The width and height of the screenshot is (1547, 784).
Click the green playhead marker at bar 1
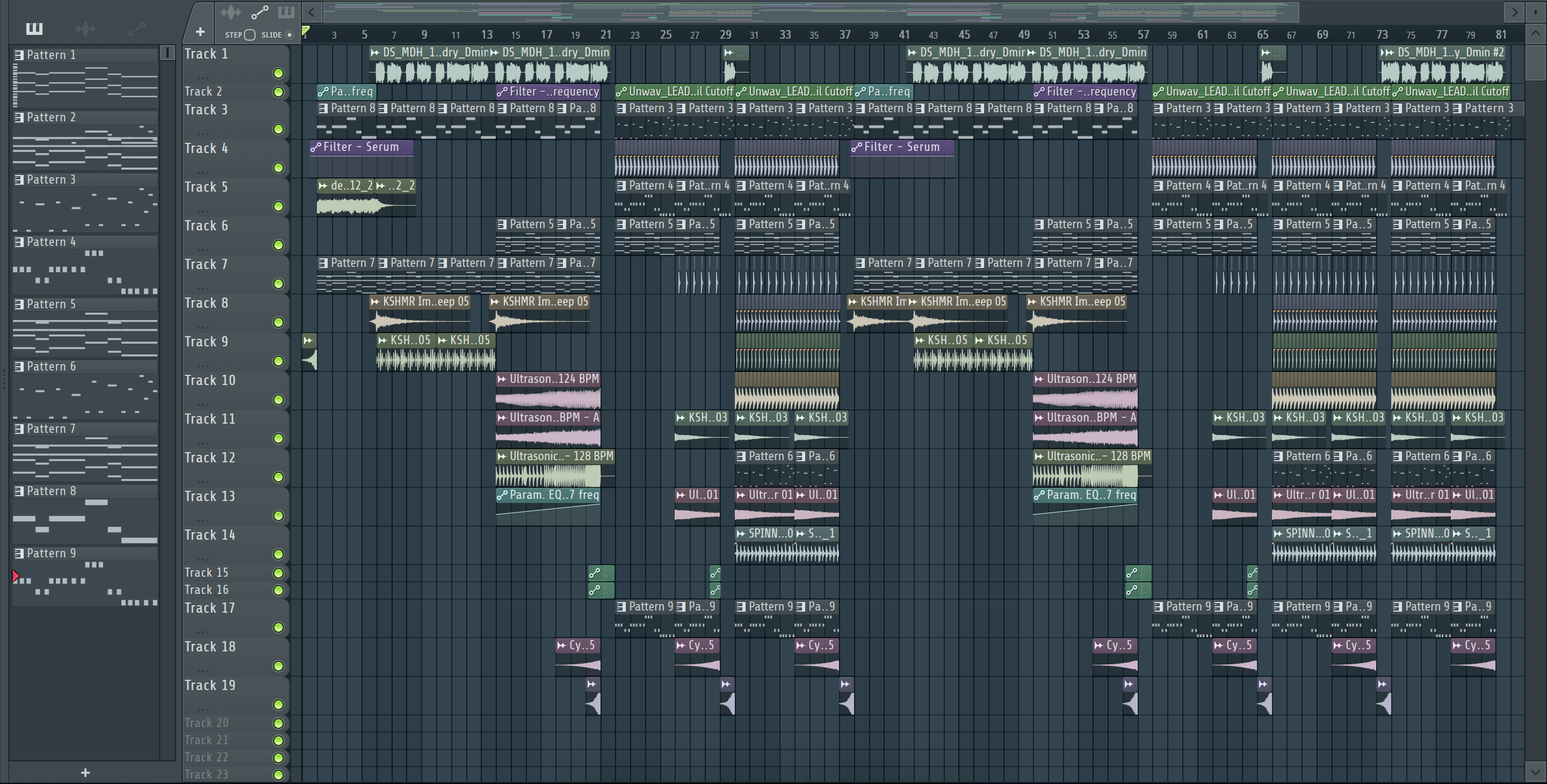(x=306, y=31)
